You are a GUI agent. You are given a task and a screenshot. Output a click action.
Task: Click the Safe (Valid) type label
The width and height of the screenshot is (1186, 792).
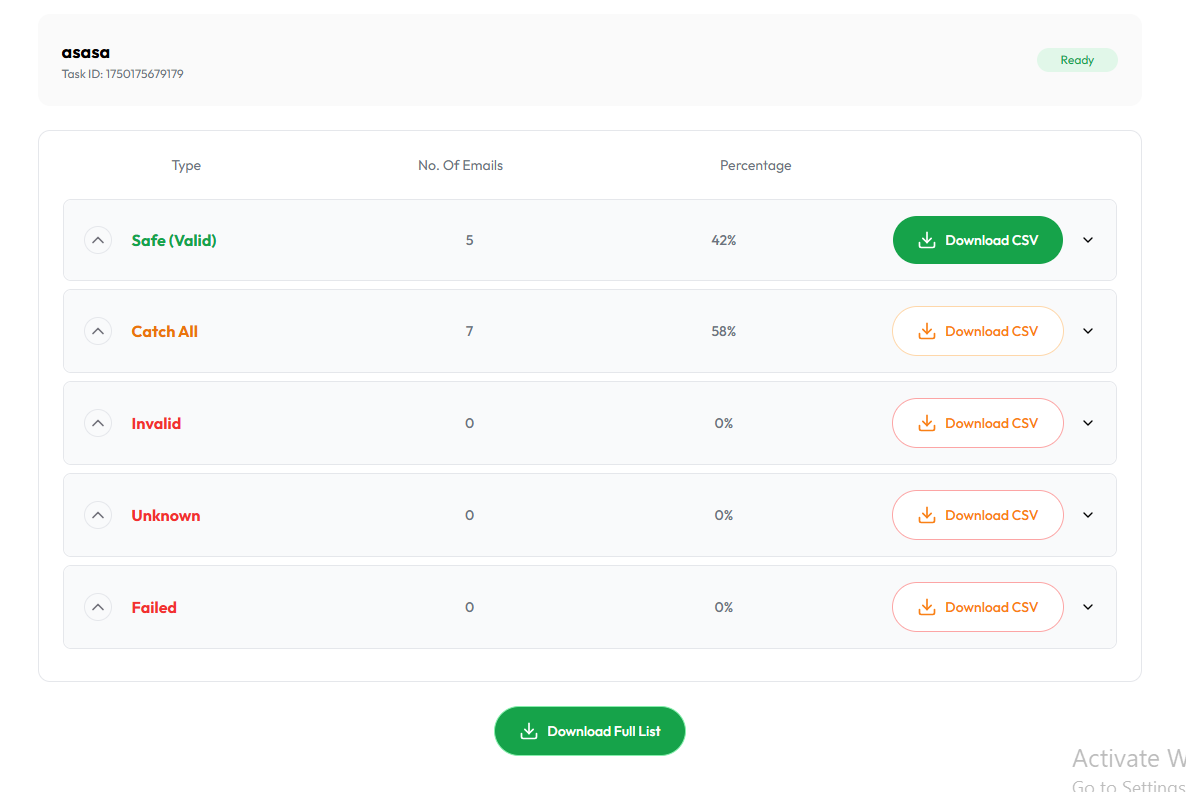pyautogui.click(x=174, y=240)
